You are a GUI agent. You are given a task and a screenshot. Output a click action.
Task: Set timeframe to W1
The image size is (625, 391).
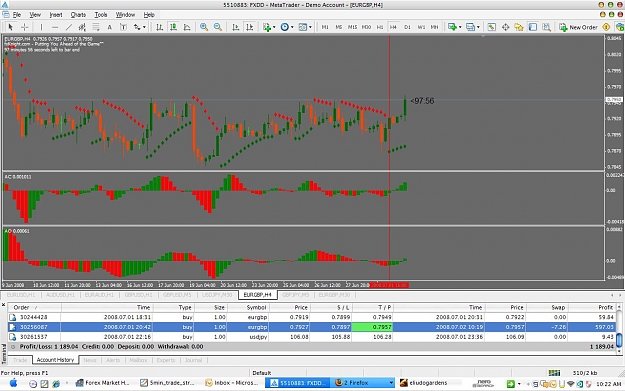tap(421, 27)
